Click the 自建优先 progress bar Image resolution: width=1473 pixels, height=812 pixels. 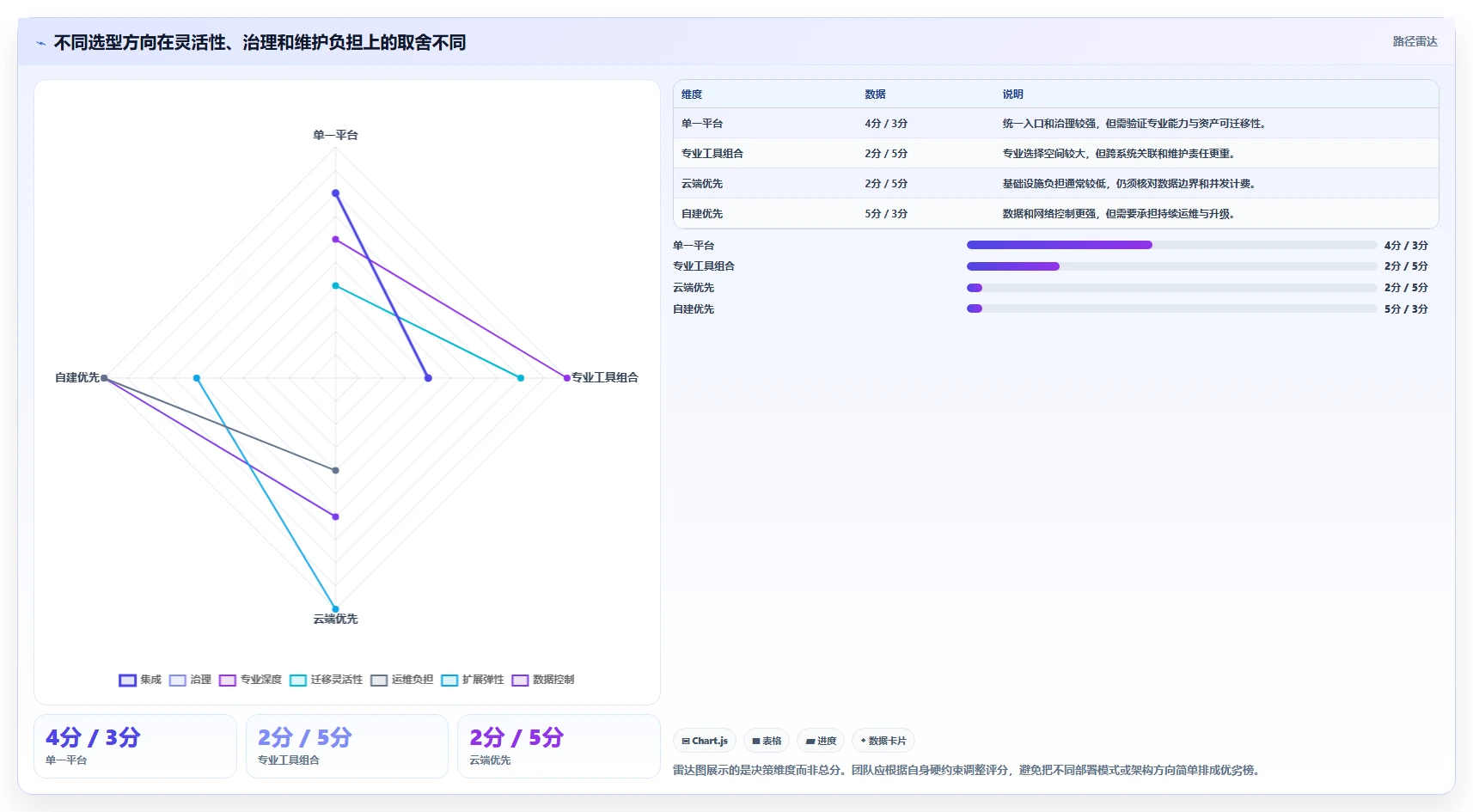[1171, 308]
